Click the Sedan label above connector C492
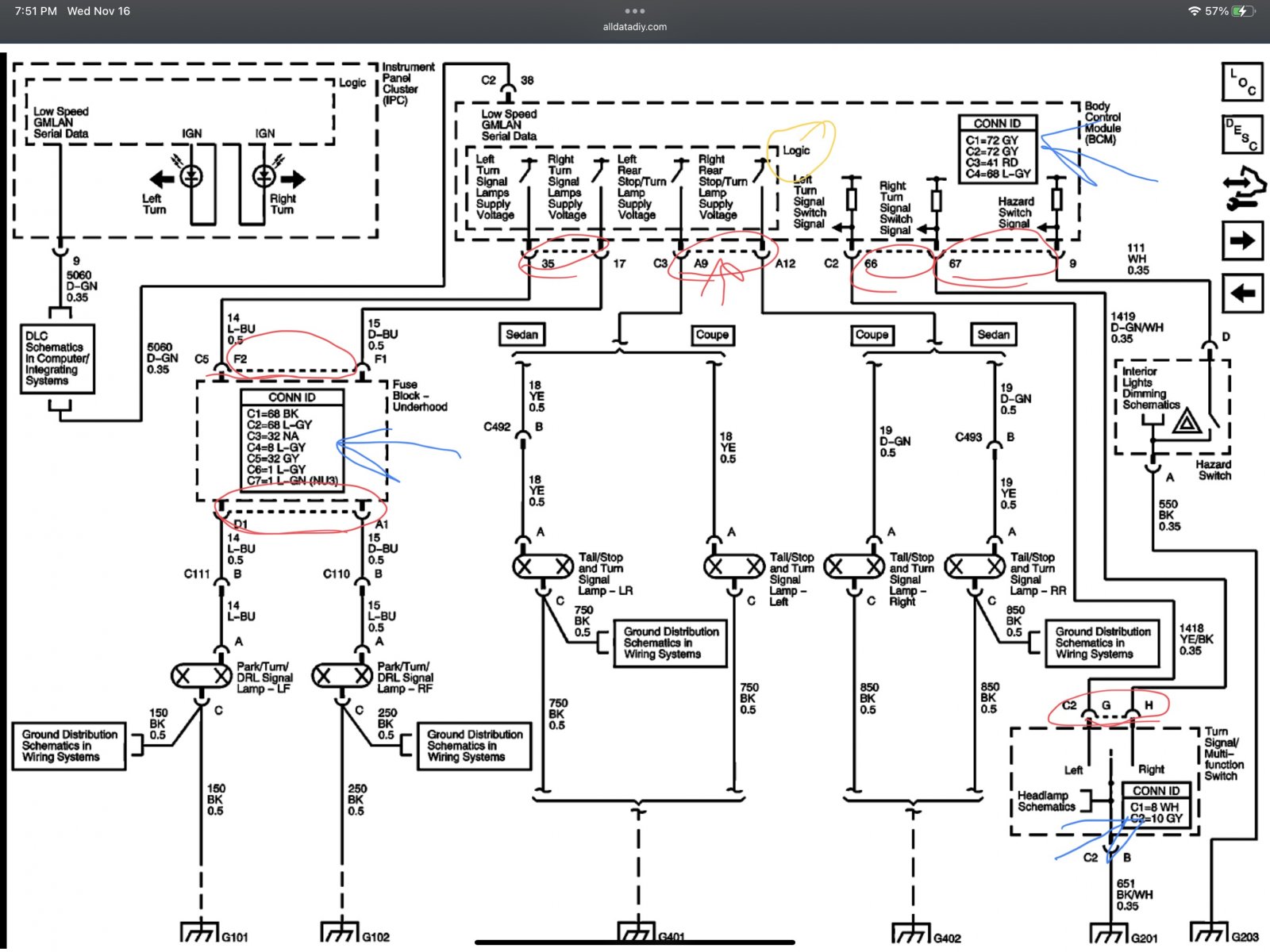The height and width of the screenshot is (952, 1270). click(521, 335)
